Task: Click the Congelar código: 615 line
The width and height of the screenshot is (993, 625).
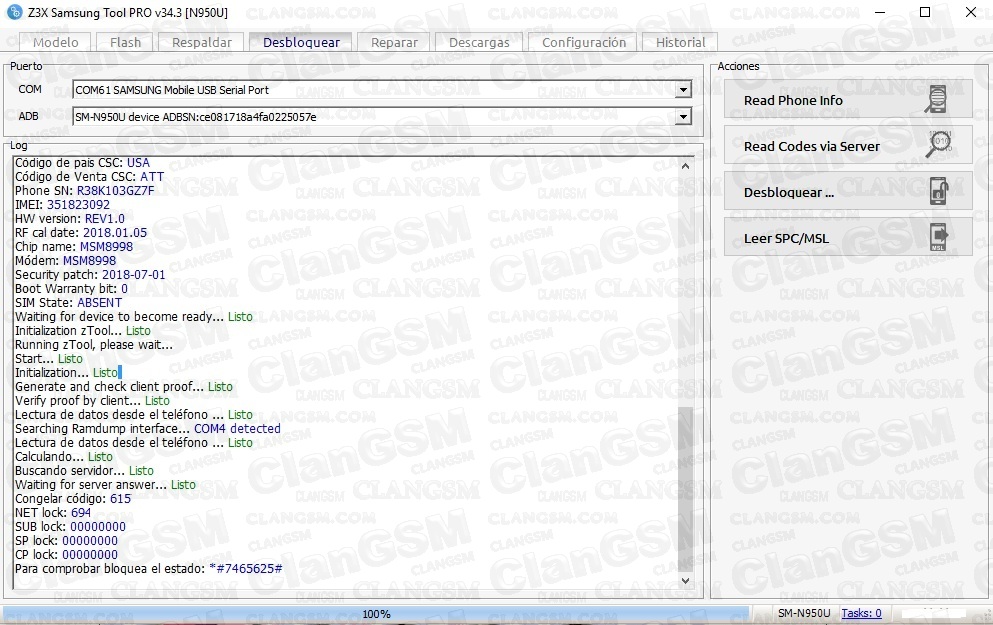Action: click(x=73, y=499)
